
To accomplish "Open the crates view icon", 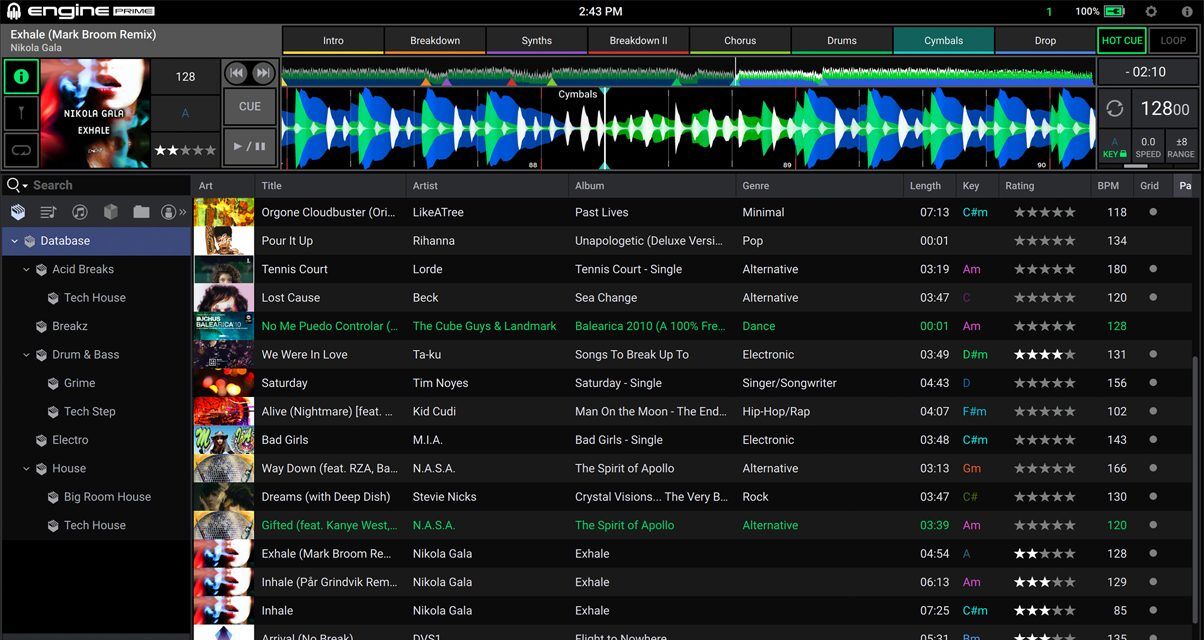I will pyautogui.click(x=19, y=212).
